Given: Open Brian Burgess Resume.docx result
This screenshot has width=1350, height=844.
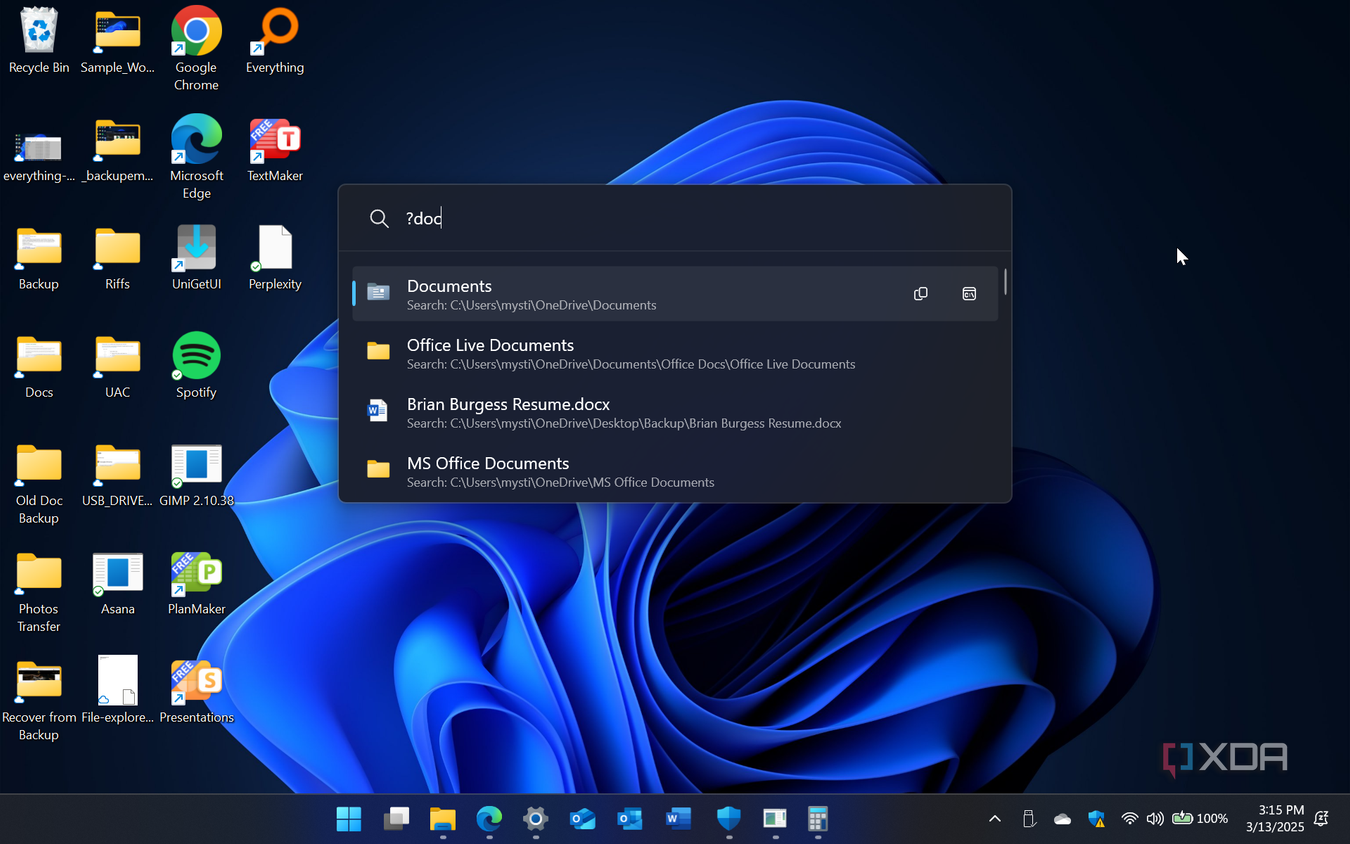Looking at the screenshot, I should (675, 412).
